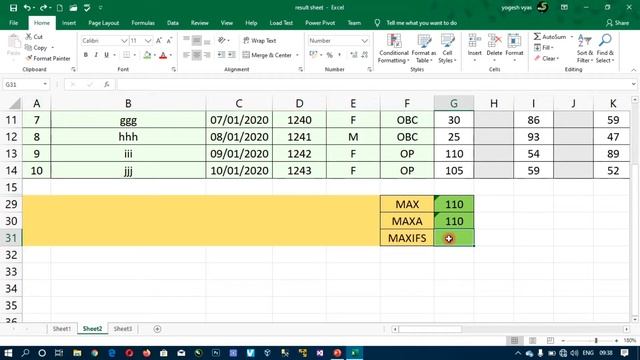Toggle bold formatting
Image resolution: width=640 pixels, height=360 pixels.
86,55
